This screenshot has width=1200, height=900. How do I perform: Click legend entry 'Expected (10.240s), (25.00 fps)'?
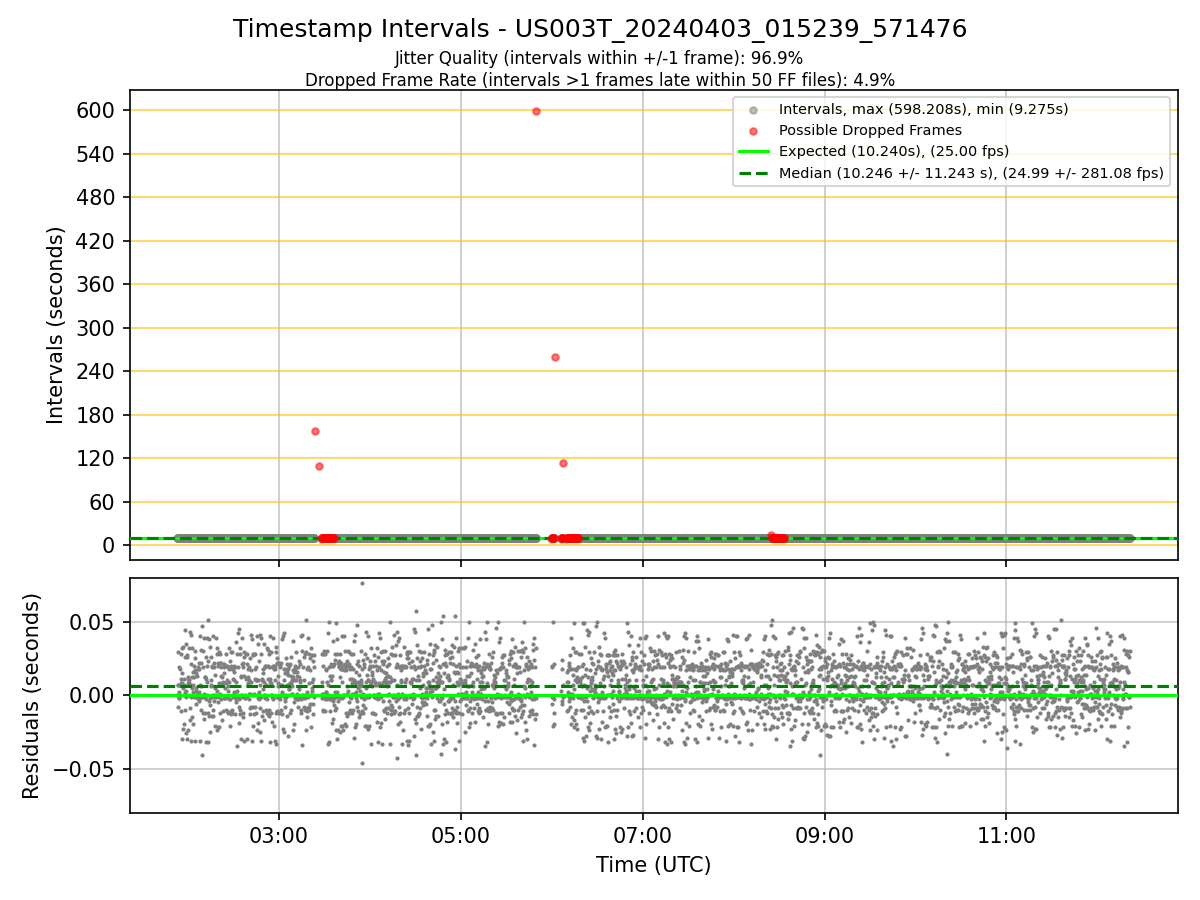(894, 151)
